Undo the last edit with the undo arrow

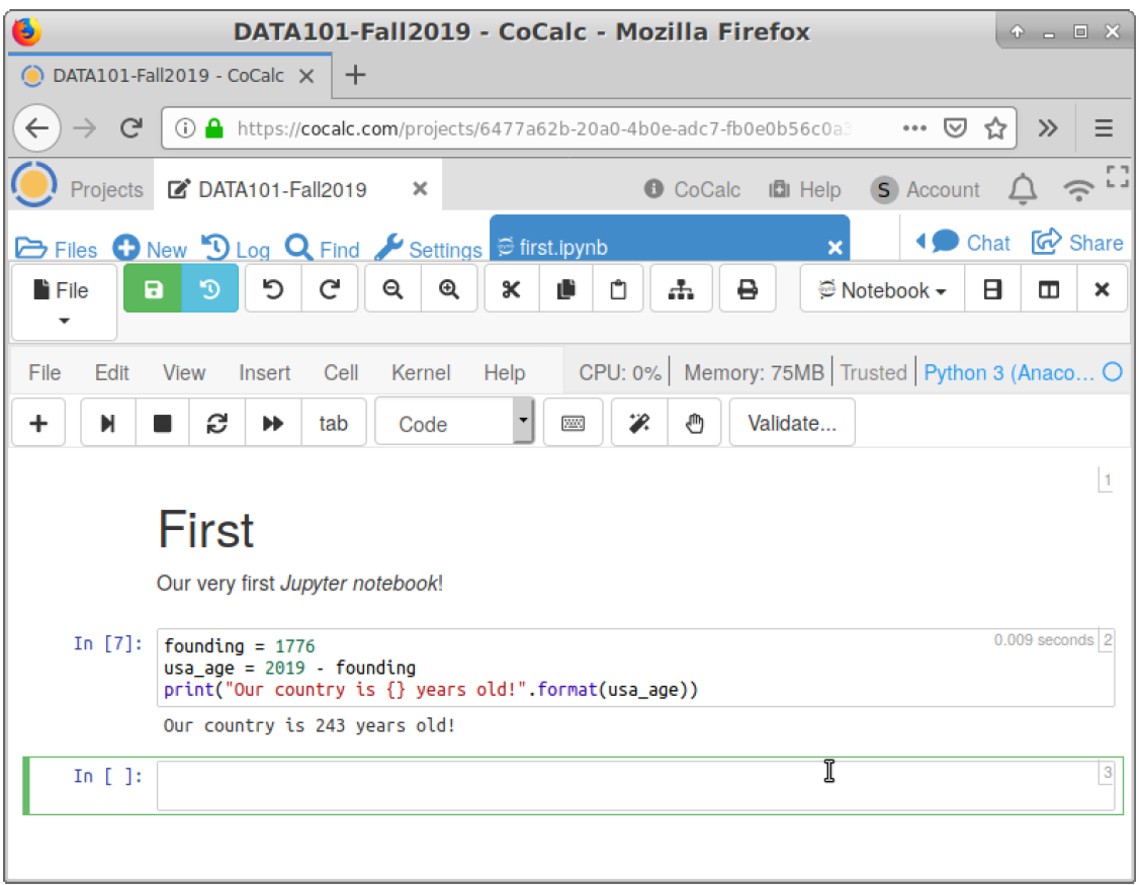coord(273,289)
